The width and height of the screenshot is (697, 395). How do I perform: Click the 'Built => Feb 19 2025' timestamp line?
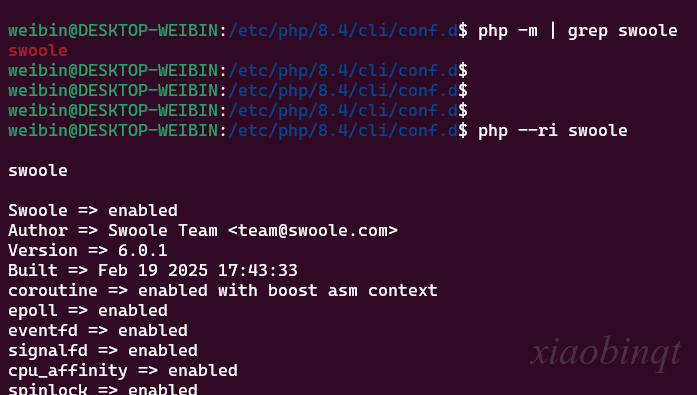tap(152, 270)
